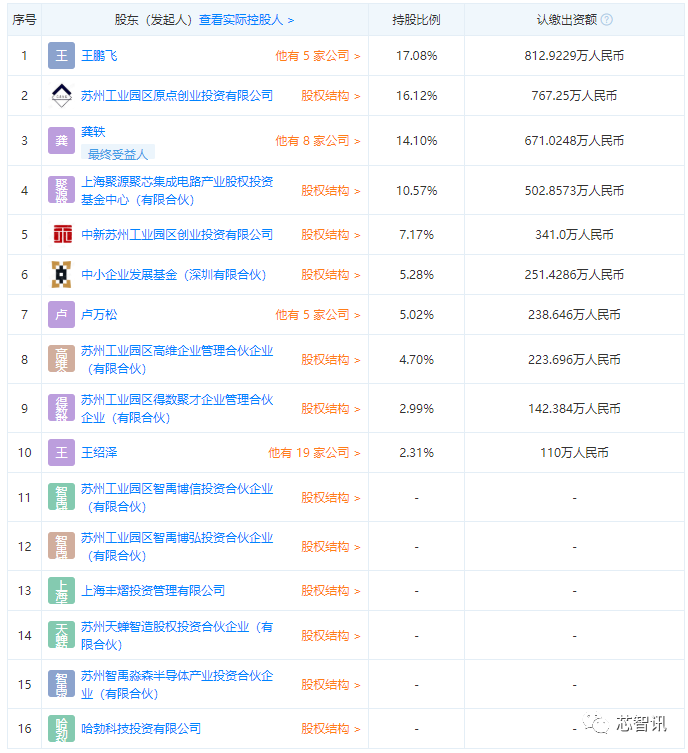Click the 持股比例 column header
Viewport: 688px width, 753px height.
tap(416, 20)
